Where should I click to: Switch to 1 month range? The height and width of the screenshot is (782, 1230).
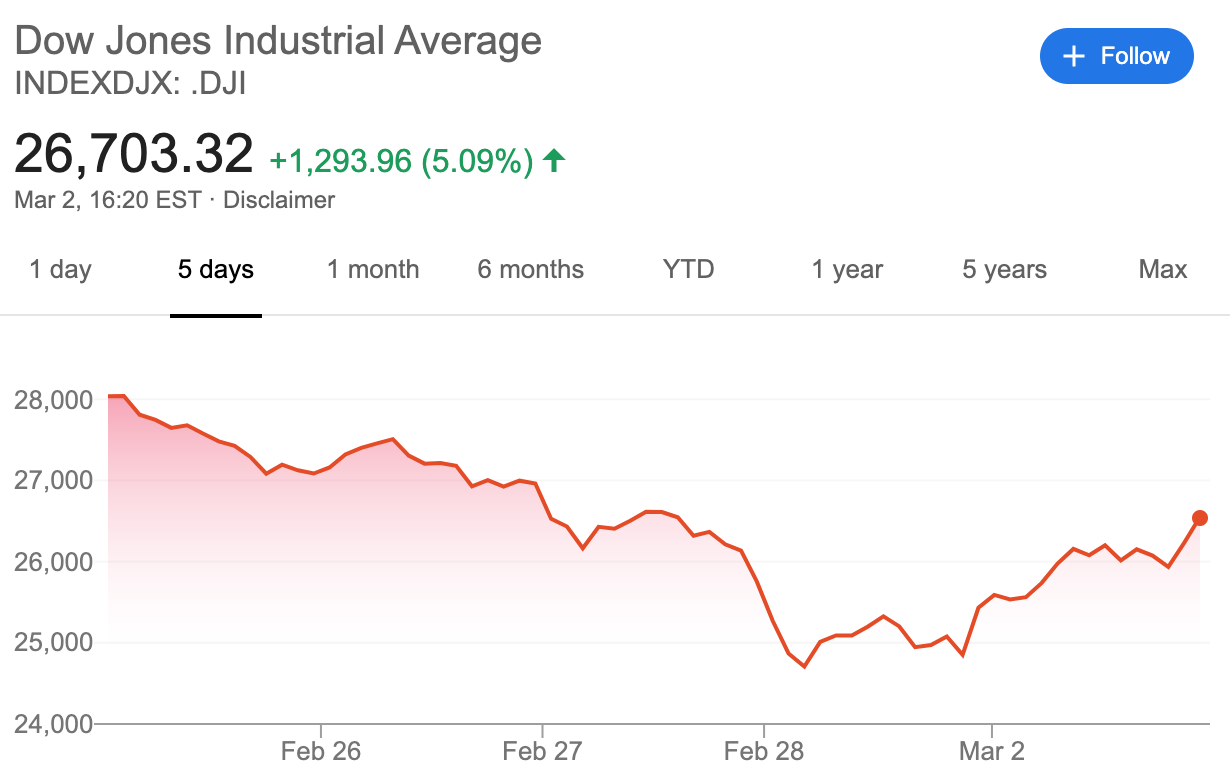(373, 269)
